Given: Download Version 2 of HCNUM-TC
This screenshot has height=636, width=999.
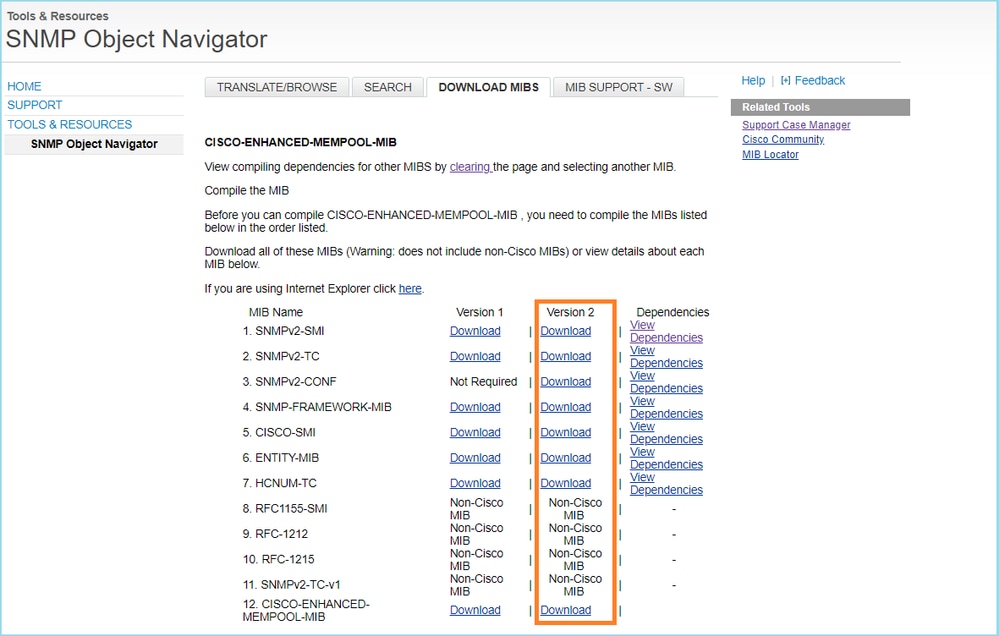Looking at the screenshot, I should click(565, 484).
